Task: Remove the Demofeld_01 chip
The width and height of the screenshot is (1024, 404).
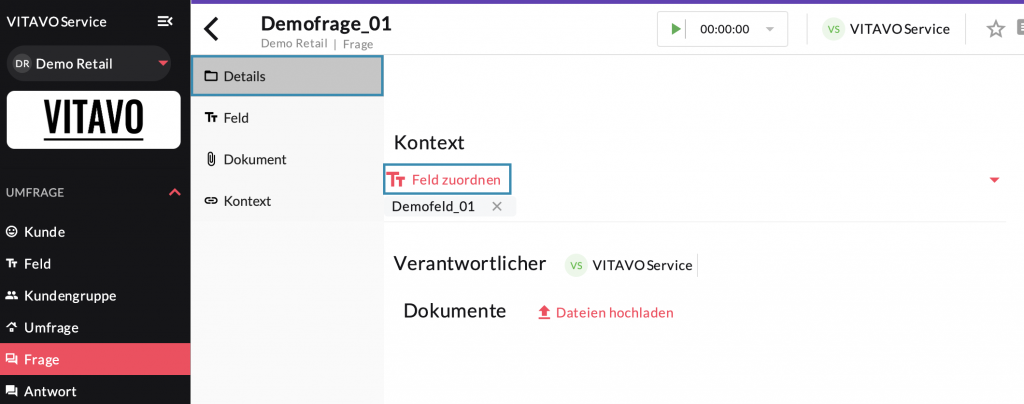Action: point(497,206)
